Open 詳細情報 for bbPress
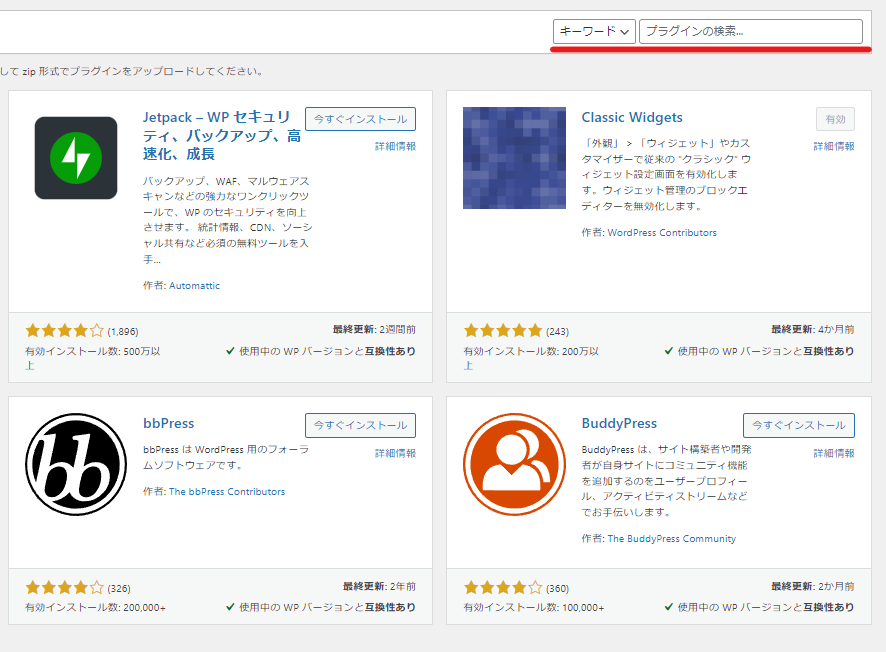Image resolution: width=886 pixels, height=652 pixels. coord(395,453)
